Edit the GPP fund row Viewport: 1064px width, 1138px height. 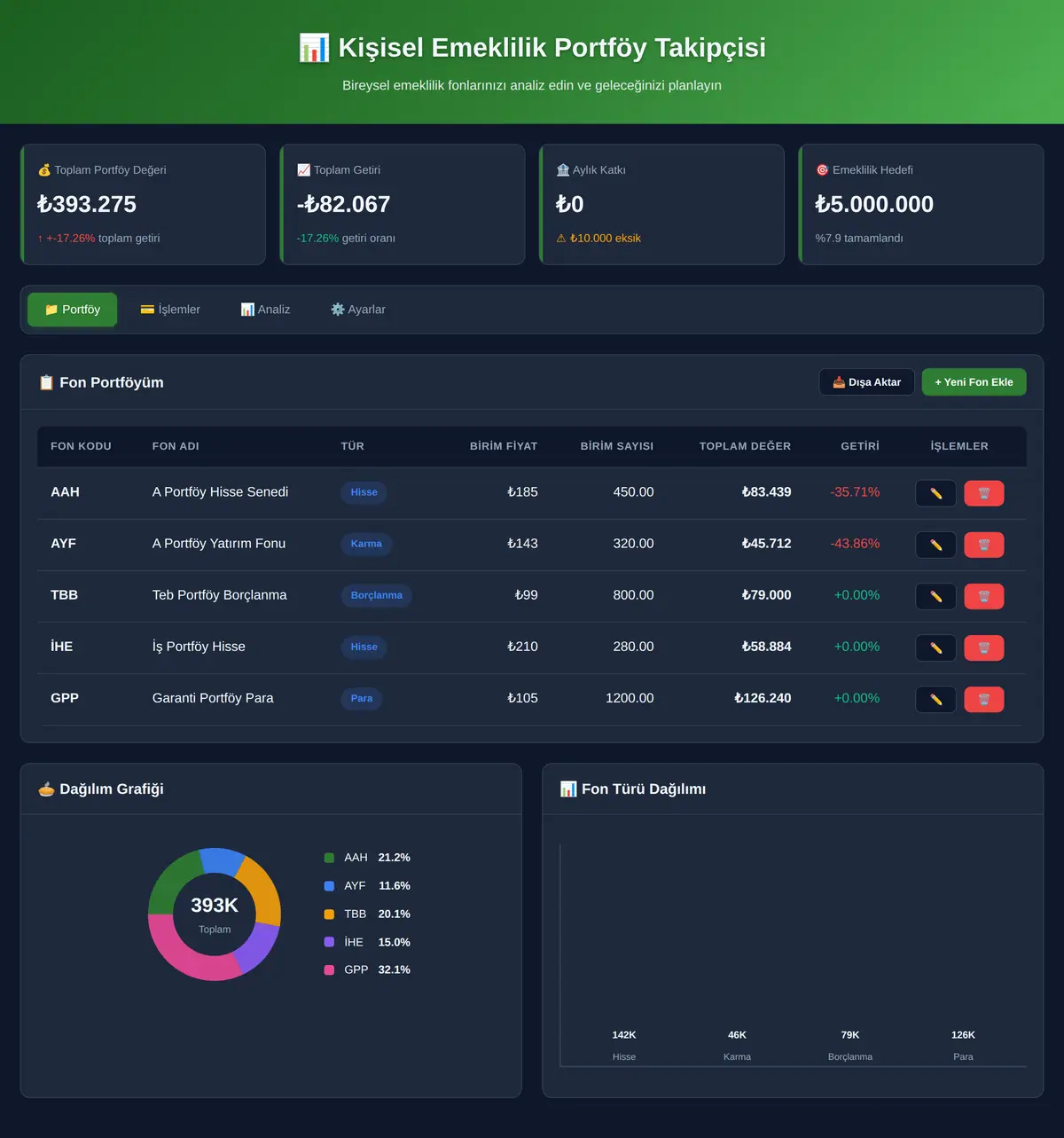[935, 699]
